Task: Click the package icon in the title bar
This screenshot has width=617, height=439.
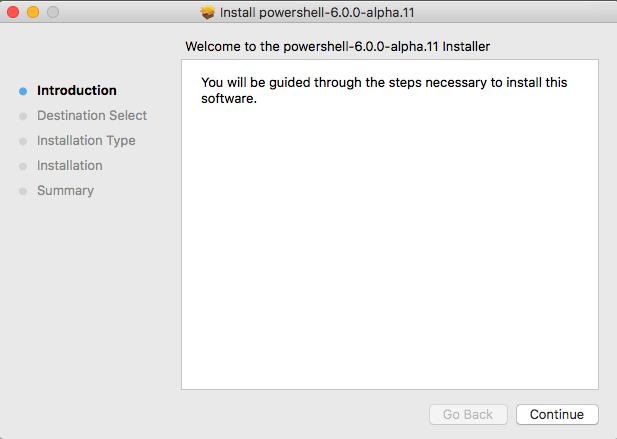Action: 208,13
